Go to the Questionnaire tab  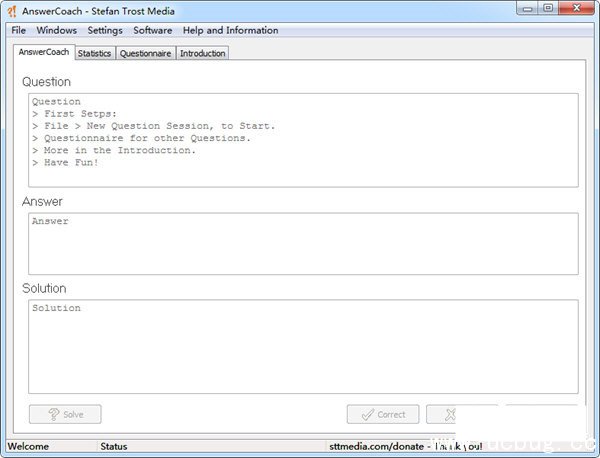point(145,53)
